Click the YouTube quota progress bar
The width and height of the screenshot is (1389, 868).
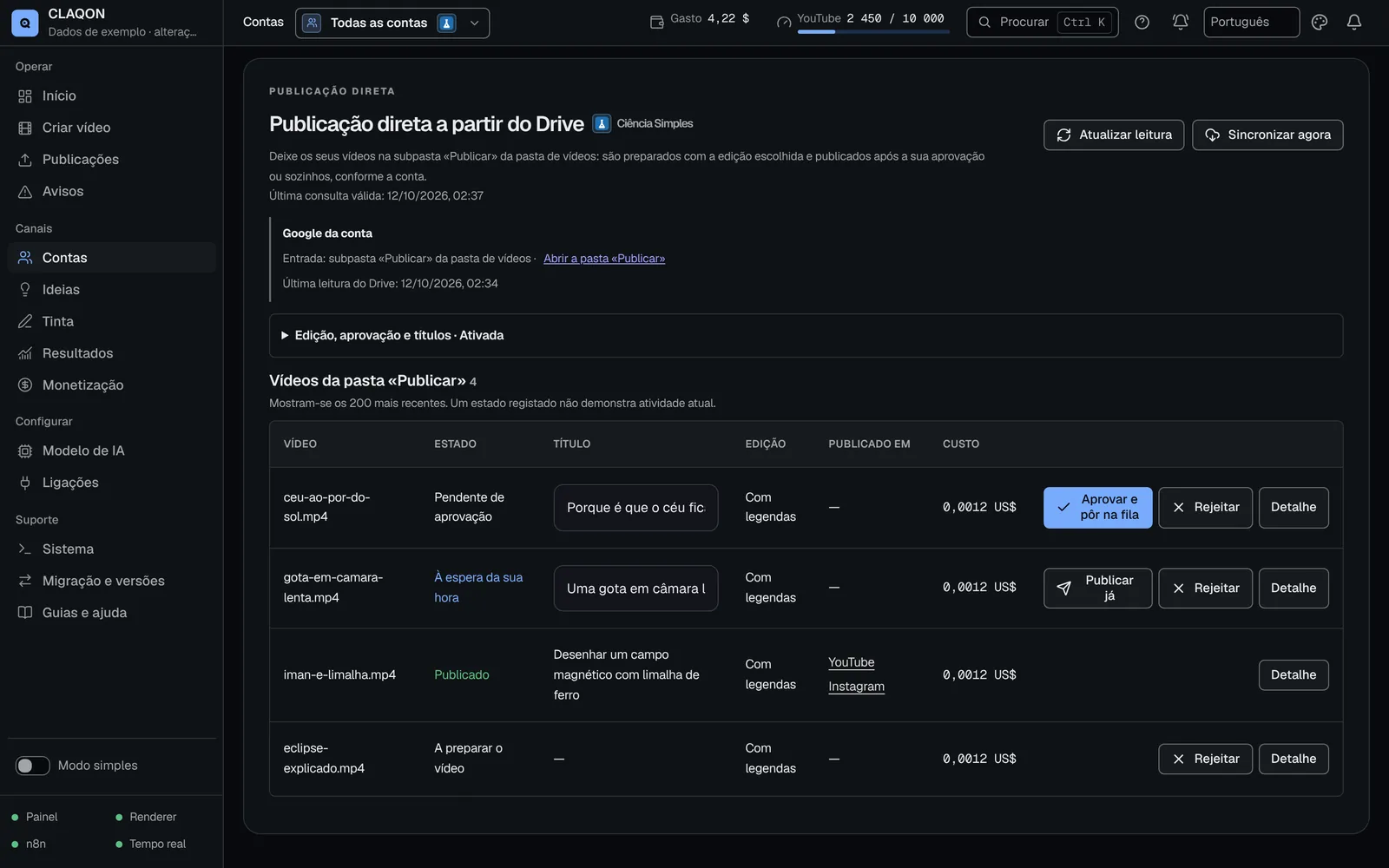coord(873,32)
